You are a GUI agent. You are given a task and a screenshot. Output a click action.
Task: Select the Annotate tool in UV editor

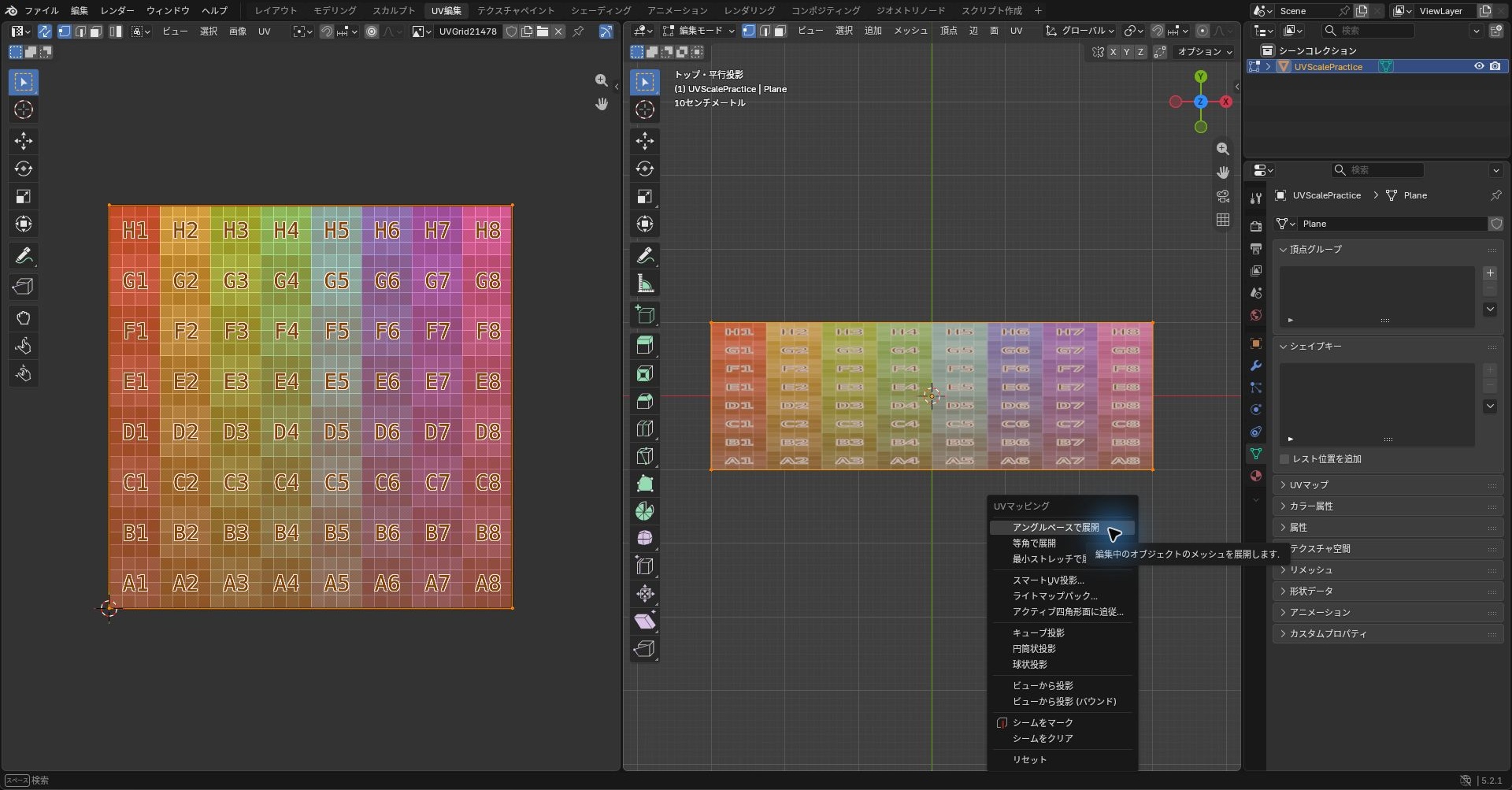24,255
